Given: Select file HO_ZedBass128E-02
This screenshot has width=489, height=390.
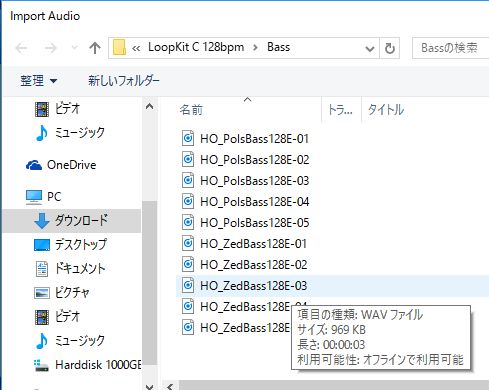Looking at the screenshot, I should tap(254, 265).
